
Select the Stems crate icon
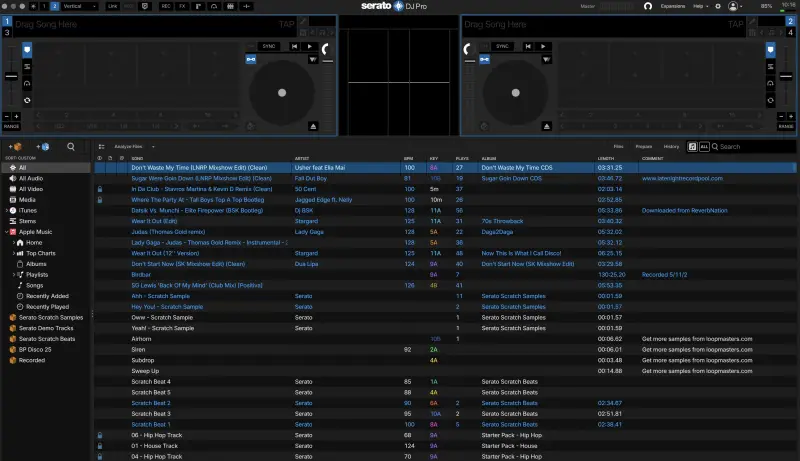[x=13, y=221]
